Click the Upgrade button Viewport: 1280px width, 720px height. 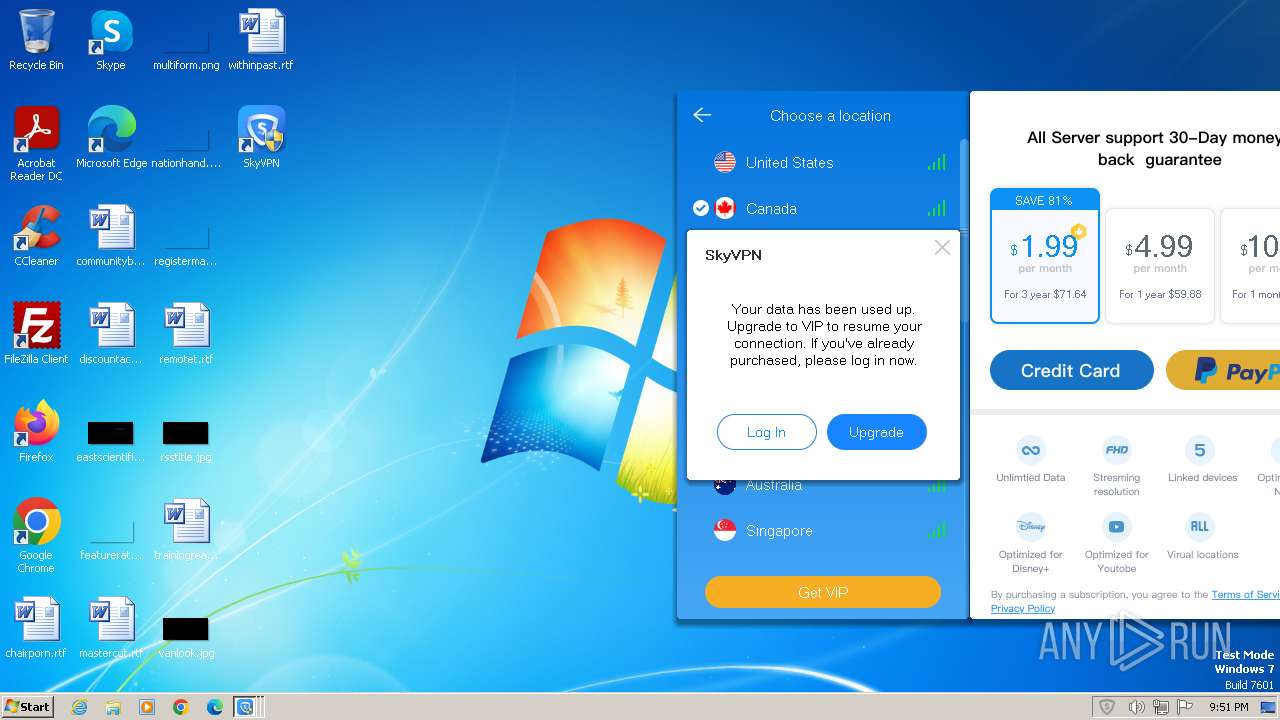point(877,432)
